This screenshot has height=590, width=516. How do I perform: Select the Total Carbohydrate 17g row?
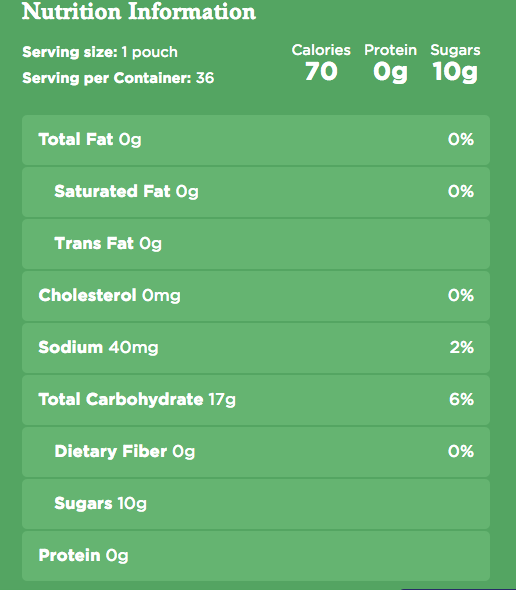click(x=256, y=400)
